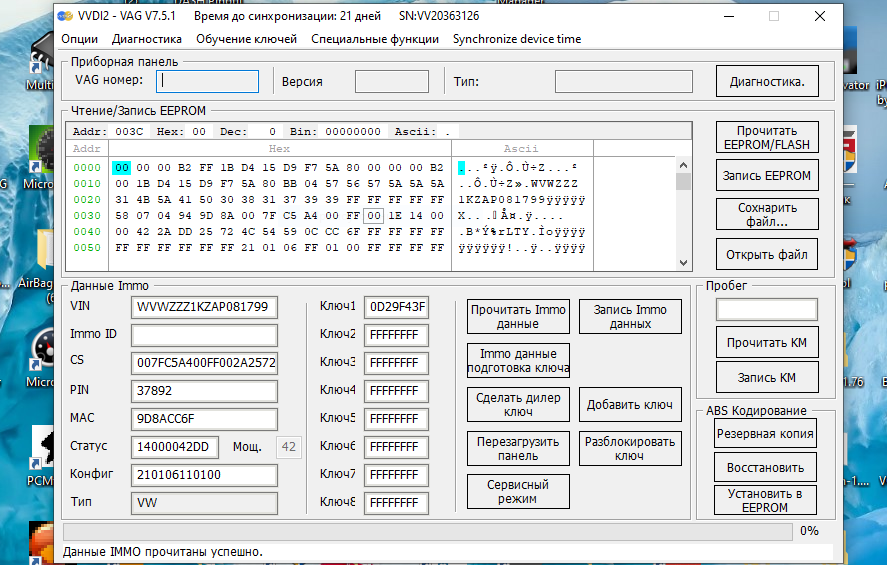
Task: Click the Запись KM button
Action: pyautogui.click(x=767, y=377)
